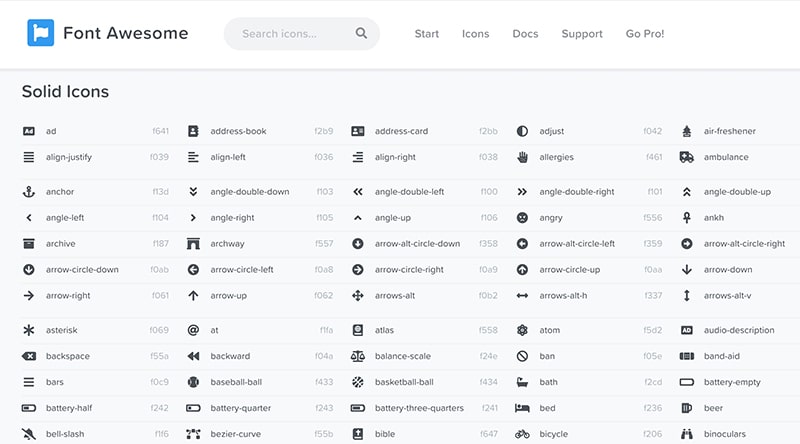The image size is (800, 444).
Task: Select the air-freshener tree icon
Action: 687,131
